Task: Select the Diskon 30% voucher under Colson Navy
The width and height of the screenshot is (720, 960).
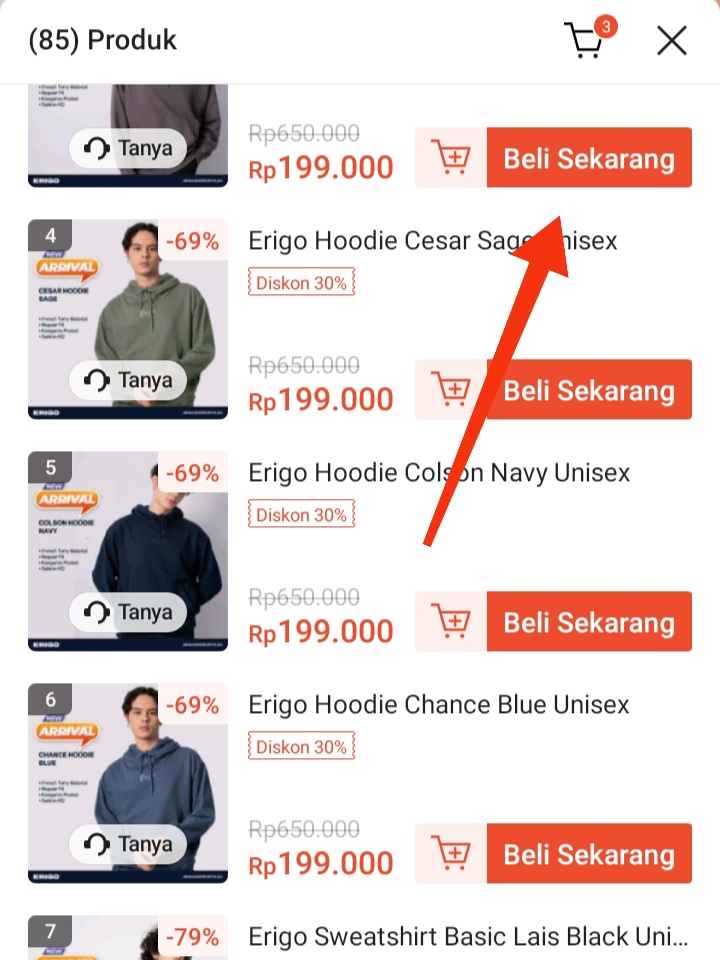Action: (301, 515)
